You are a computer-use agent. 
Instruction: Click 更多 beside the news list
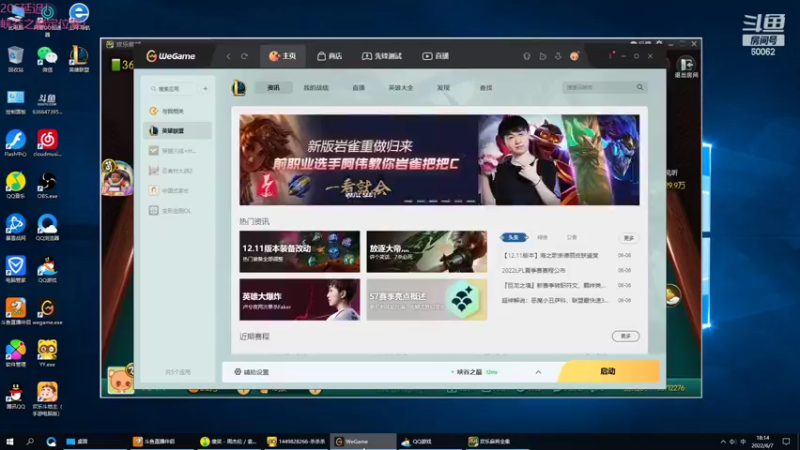click(629, 238)
